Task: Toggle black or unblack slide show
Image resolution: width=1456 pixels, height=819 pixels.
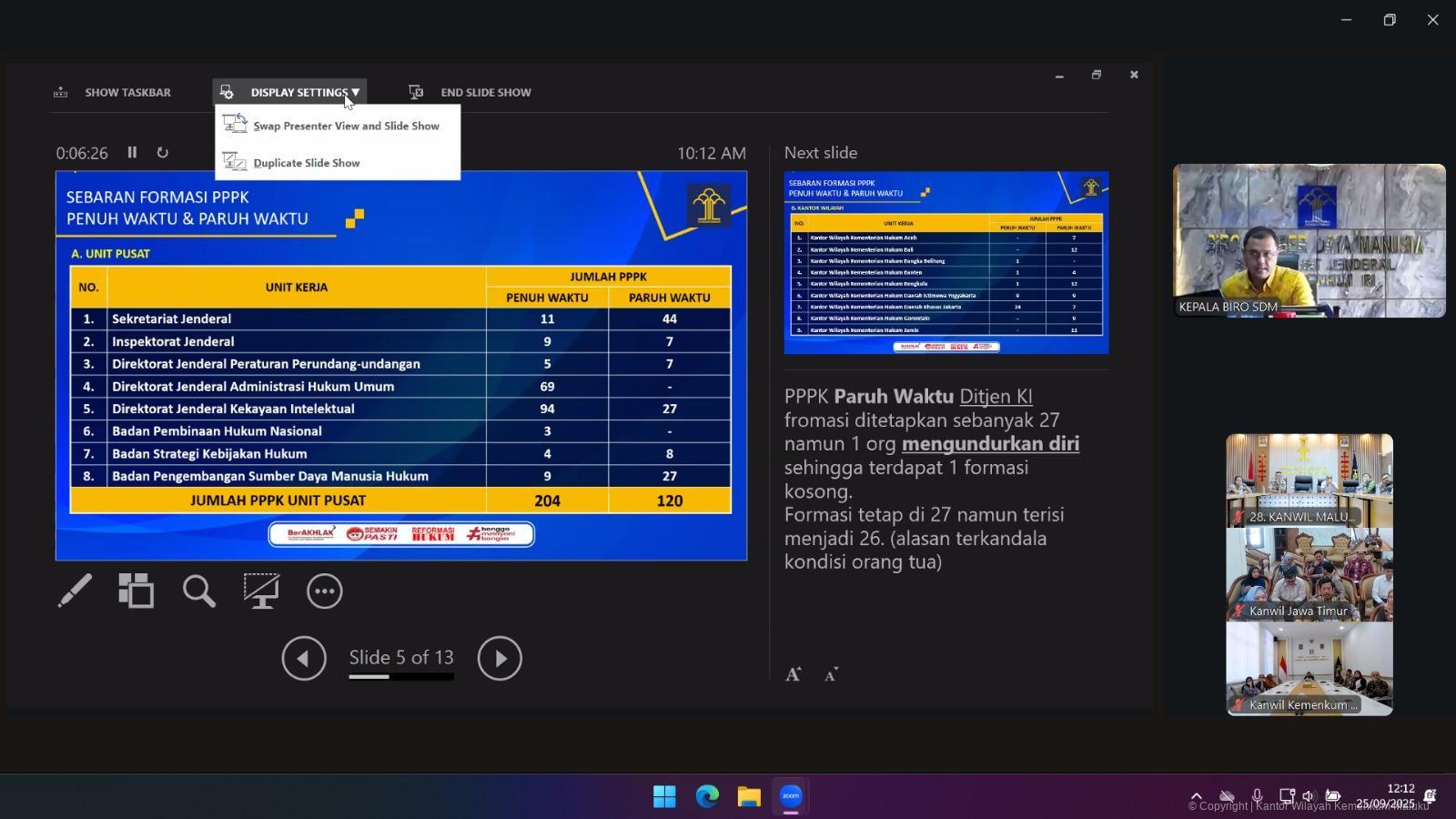Action: [x=261, y=591]
